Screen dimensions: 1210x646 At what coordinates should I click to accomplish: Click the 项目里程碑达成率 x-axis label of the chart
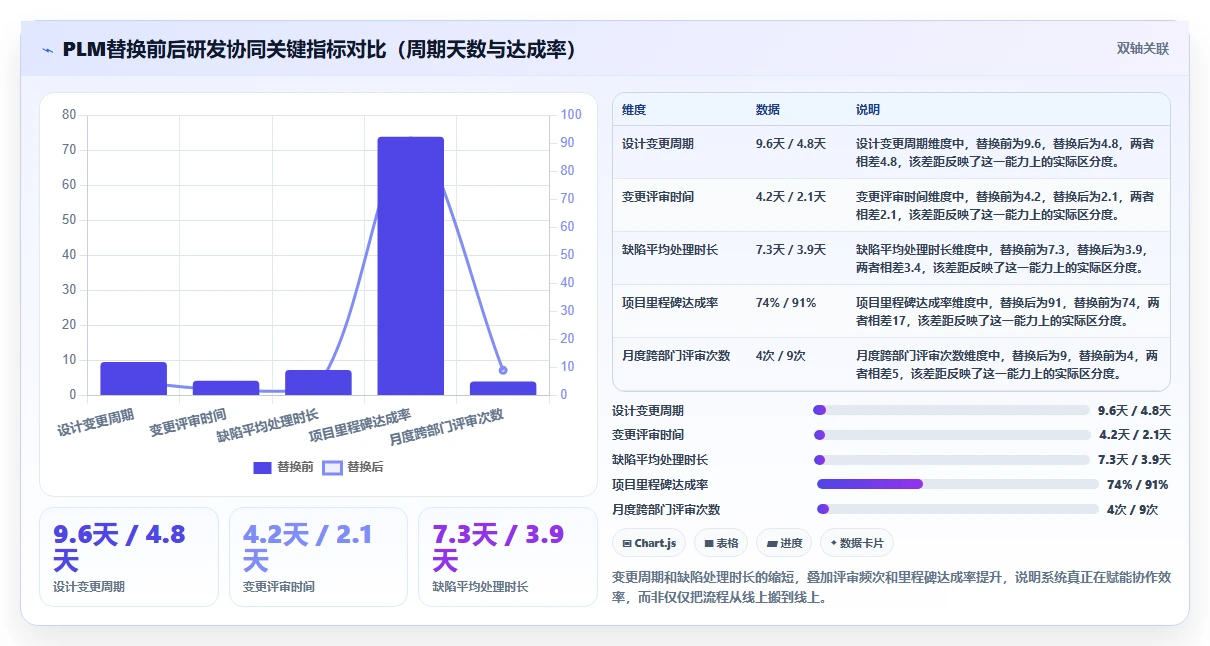pyautogui.click(x=360, y=424)
